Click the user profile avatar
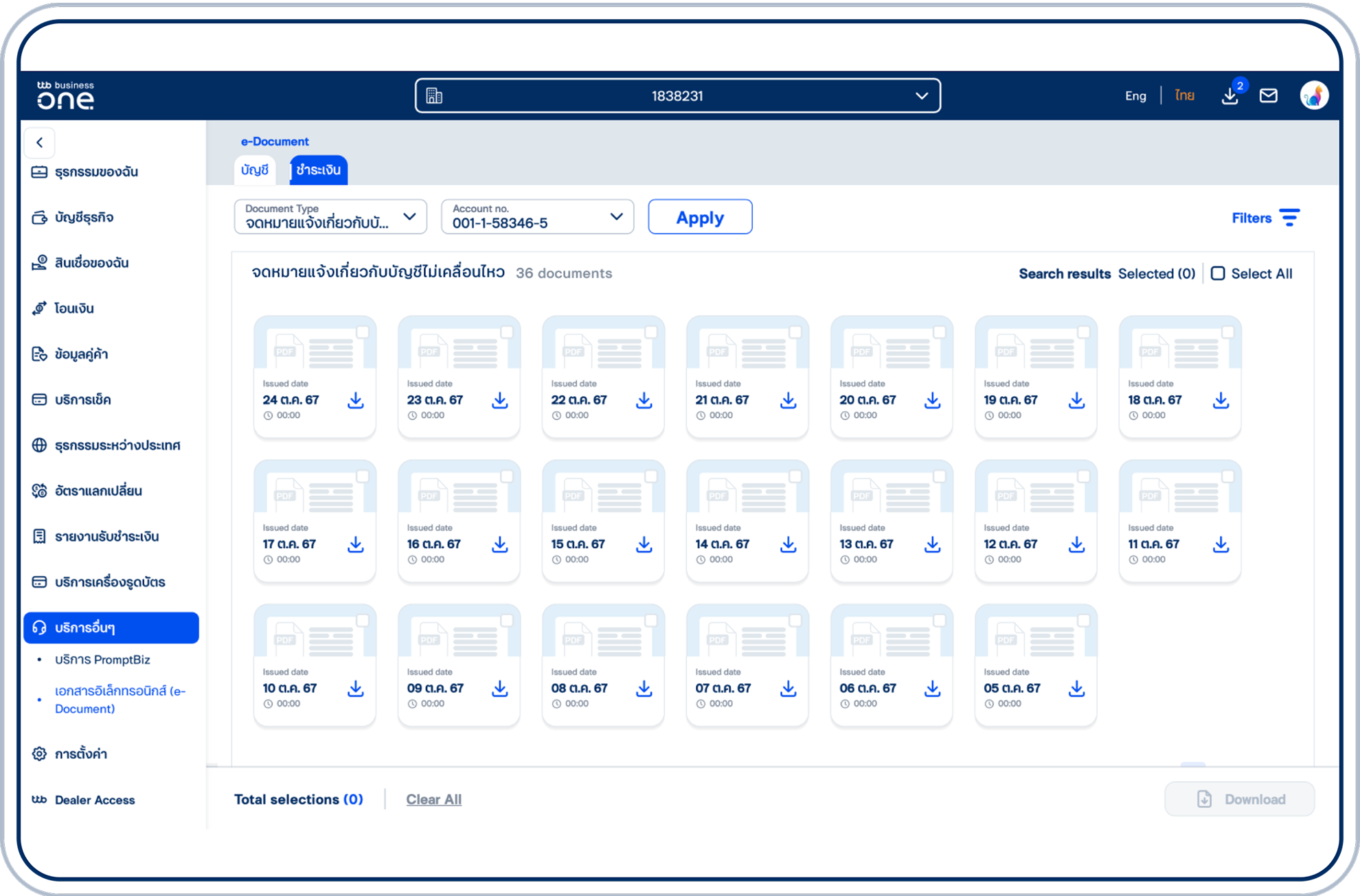Screen dimensions: 1360x896 click(1313, 95)
